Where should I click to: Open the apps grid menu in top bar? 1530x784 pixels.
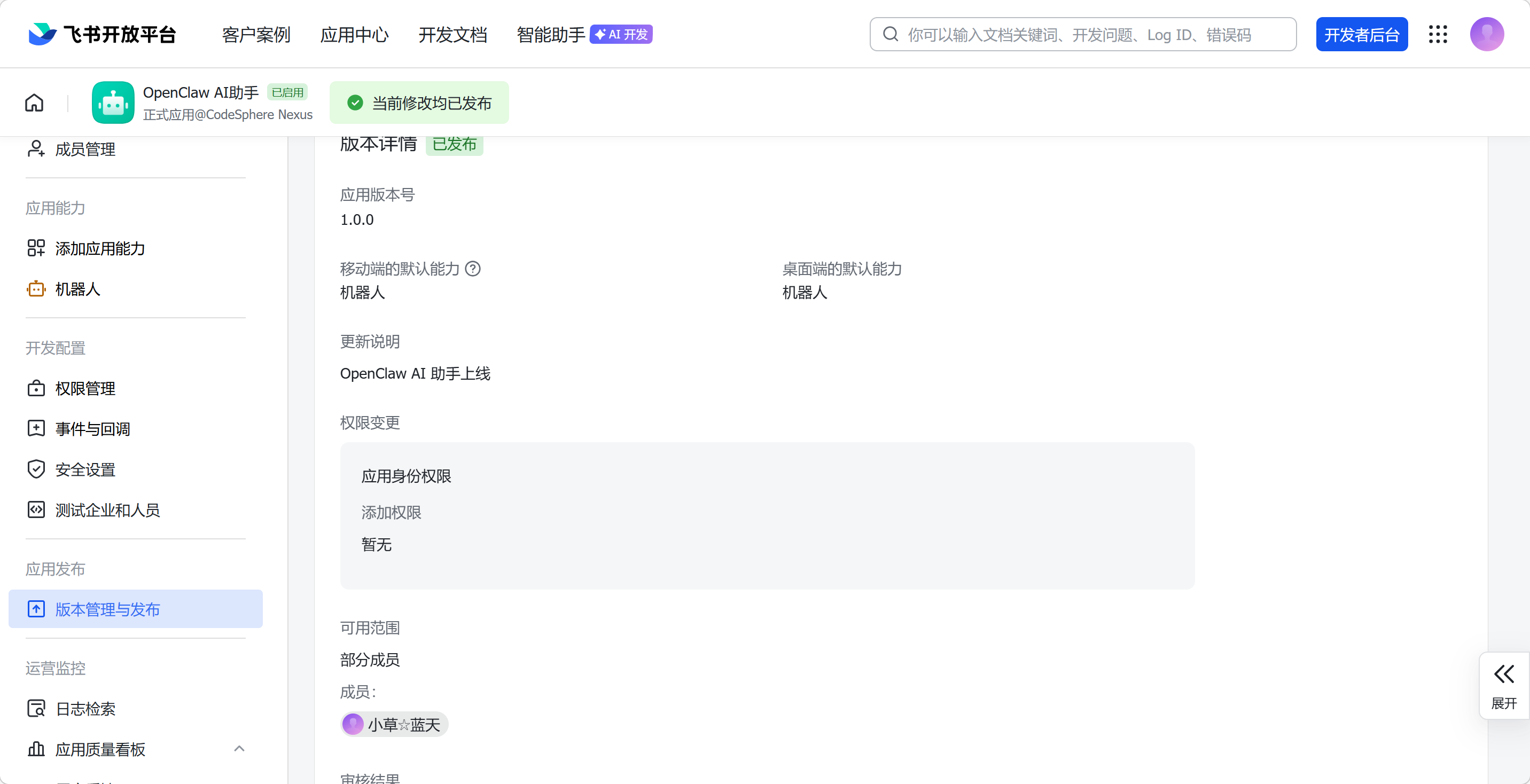point(1438,34)
